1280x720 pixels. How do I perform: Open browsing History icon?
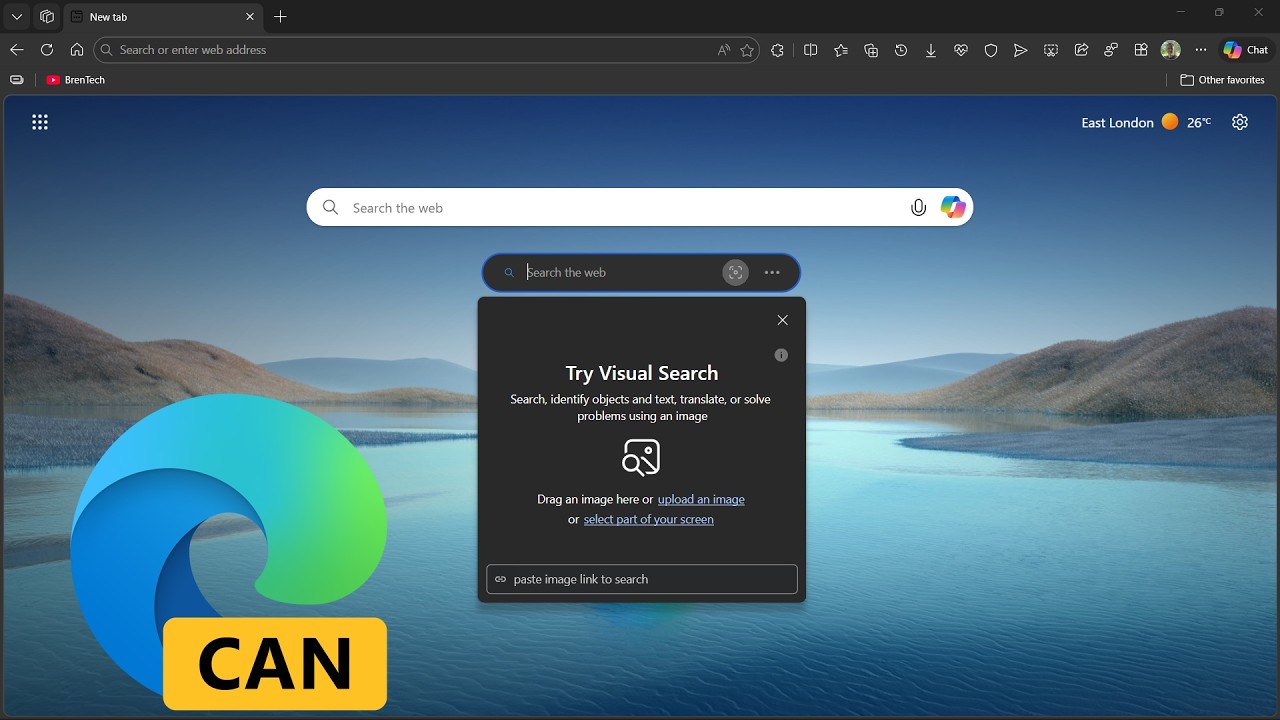click(901, 50)
